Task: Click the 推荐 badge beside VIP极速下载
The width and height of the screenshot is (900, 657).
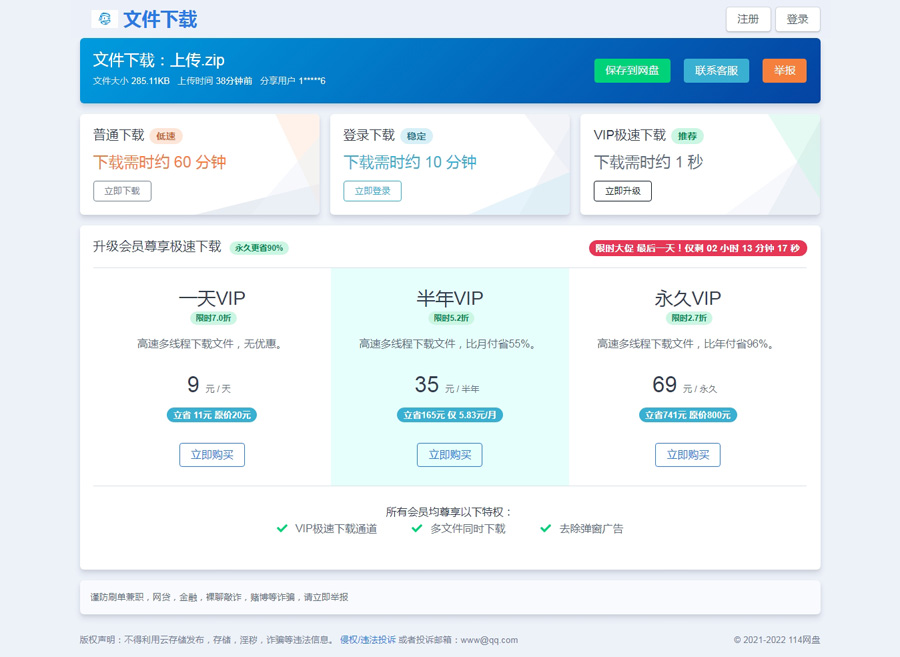Action: click(687, 136)
